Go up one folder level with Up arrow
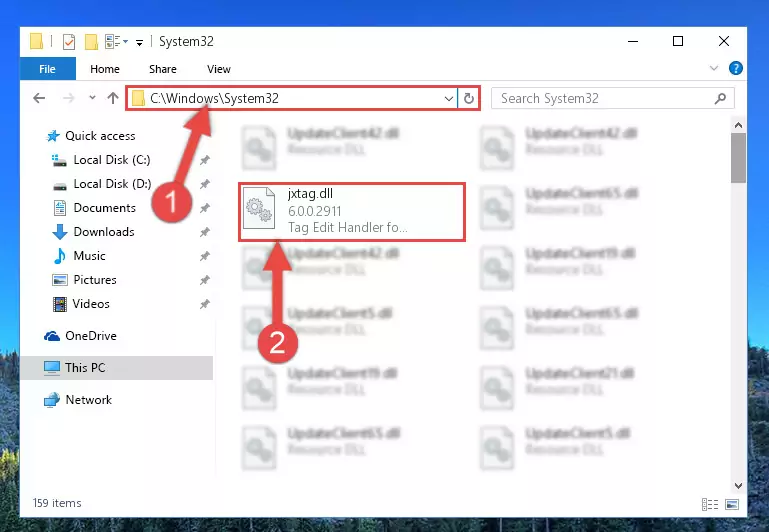The height and width of the screenshot is (532, 769). [113, 98]
